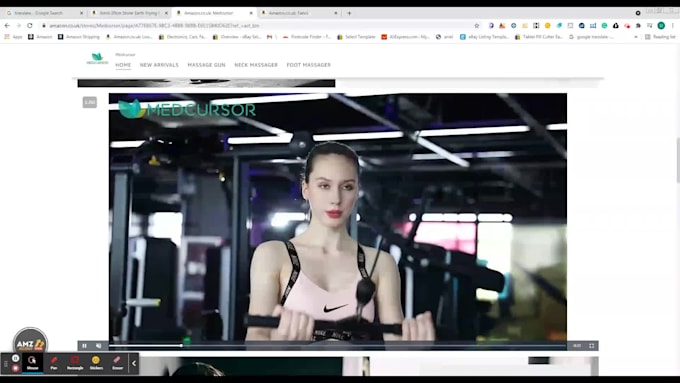Viewport: 680px width, 383px height.
Task: Open the Amazon bookmark
Action: (x=40, y=37)
